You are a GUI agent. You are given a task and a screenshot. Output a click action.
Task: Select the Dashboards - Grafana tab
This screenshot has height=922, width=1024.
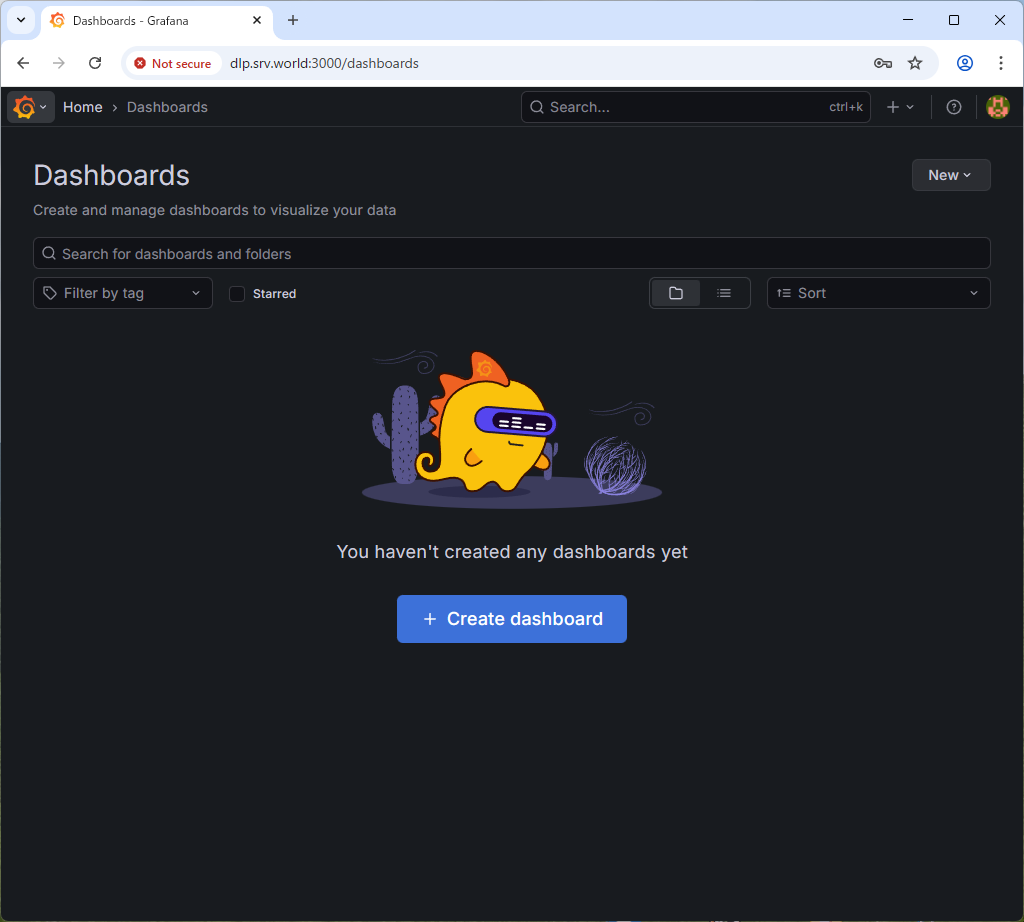pyautogui.click(x=157, y=21)
